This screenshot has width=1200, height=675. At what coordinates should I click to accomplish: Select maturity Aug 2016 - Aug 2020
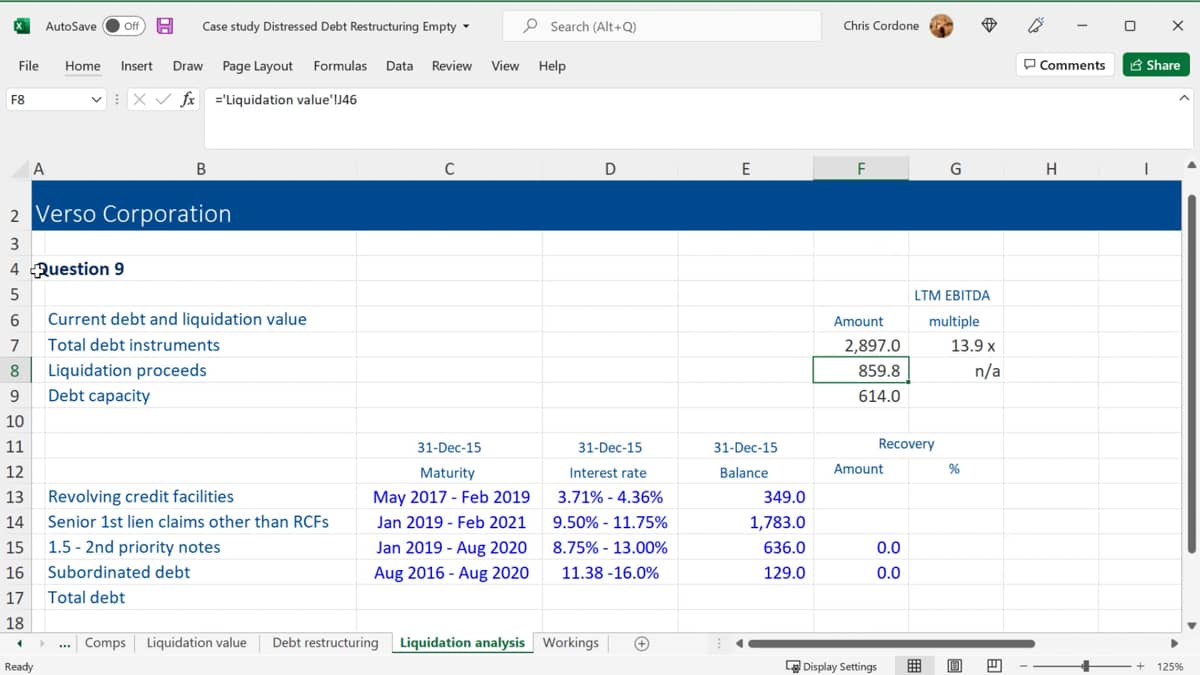coord(449,573)
